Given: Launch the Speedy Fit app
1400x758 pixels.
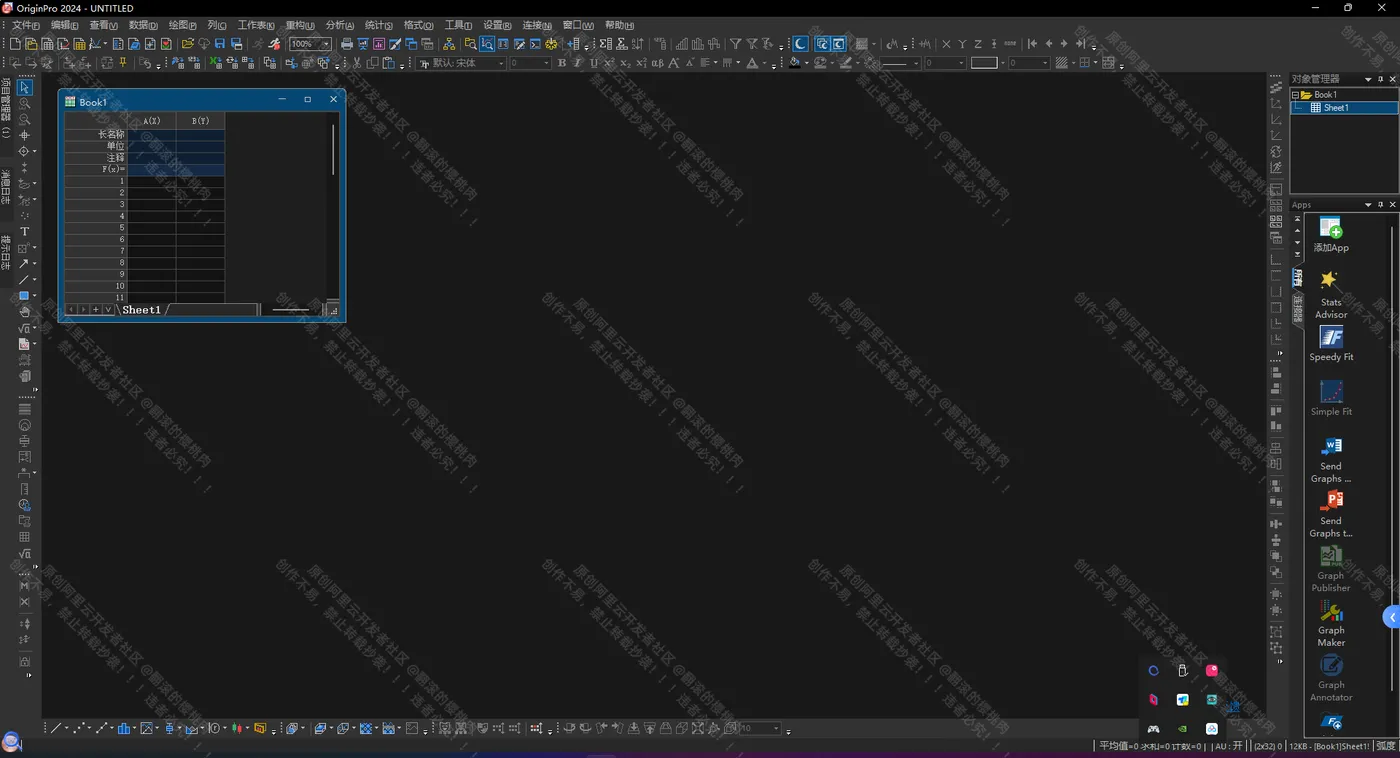Looking at the screenshot, I should tap(1331, 344).
